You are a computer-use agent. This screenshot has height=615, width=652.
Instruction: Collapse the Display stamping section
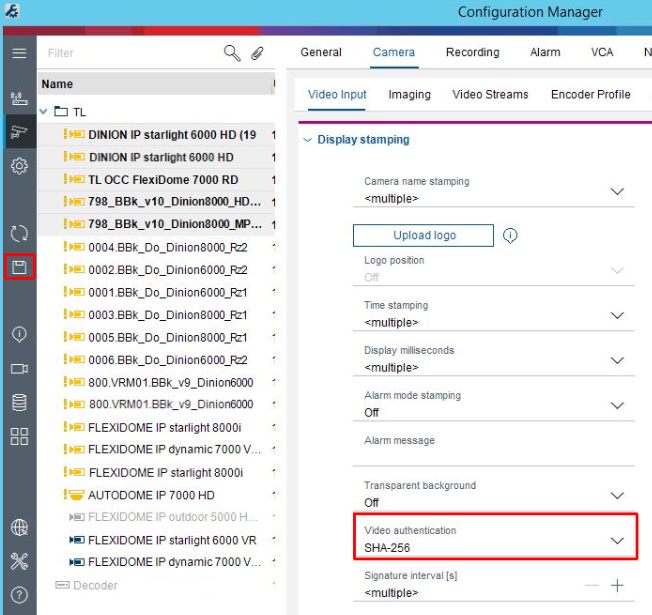[x=307, y=140]
